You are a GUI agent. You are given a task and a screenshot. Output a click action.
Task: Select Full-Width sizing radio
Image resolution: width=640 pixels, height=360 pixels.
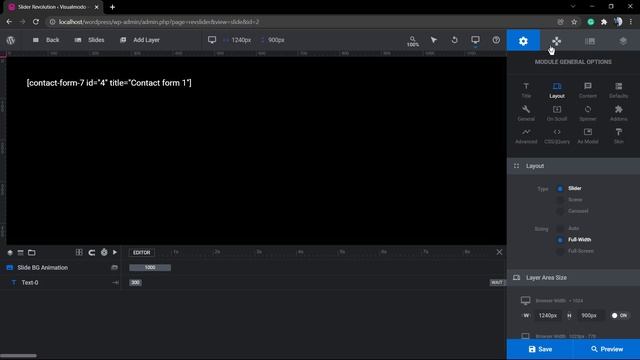click(560, 240)
